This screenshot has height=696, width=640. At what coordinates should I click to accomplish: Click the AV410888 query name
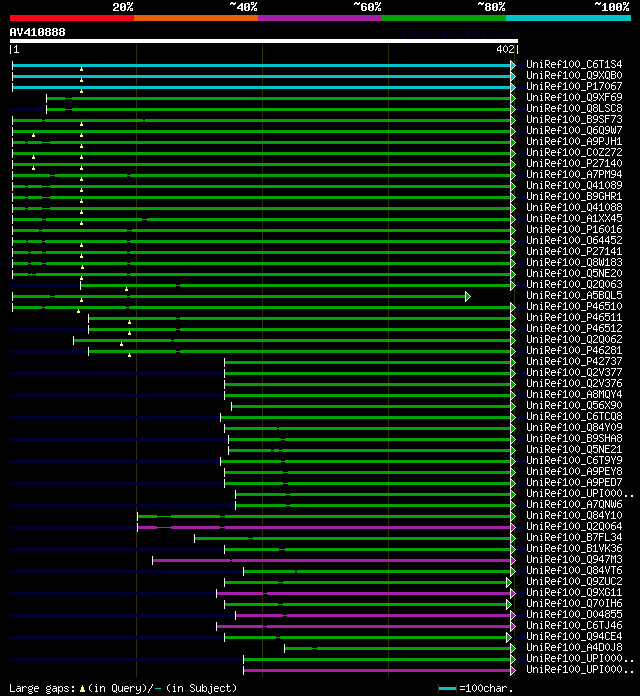[x=37, y=32]
